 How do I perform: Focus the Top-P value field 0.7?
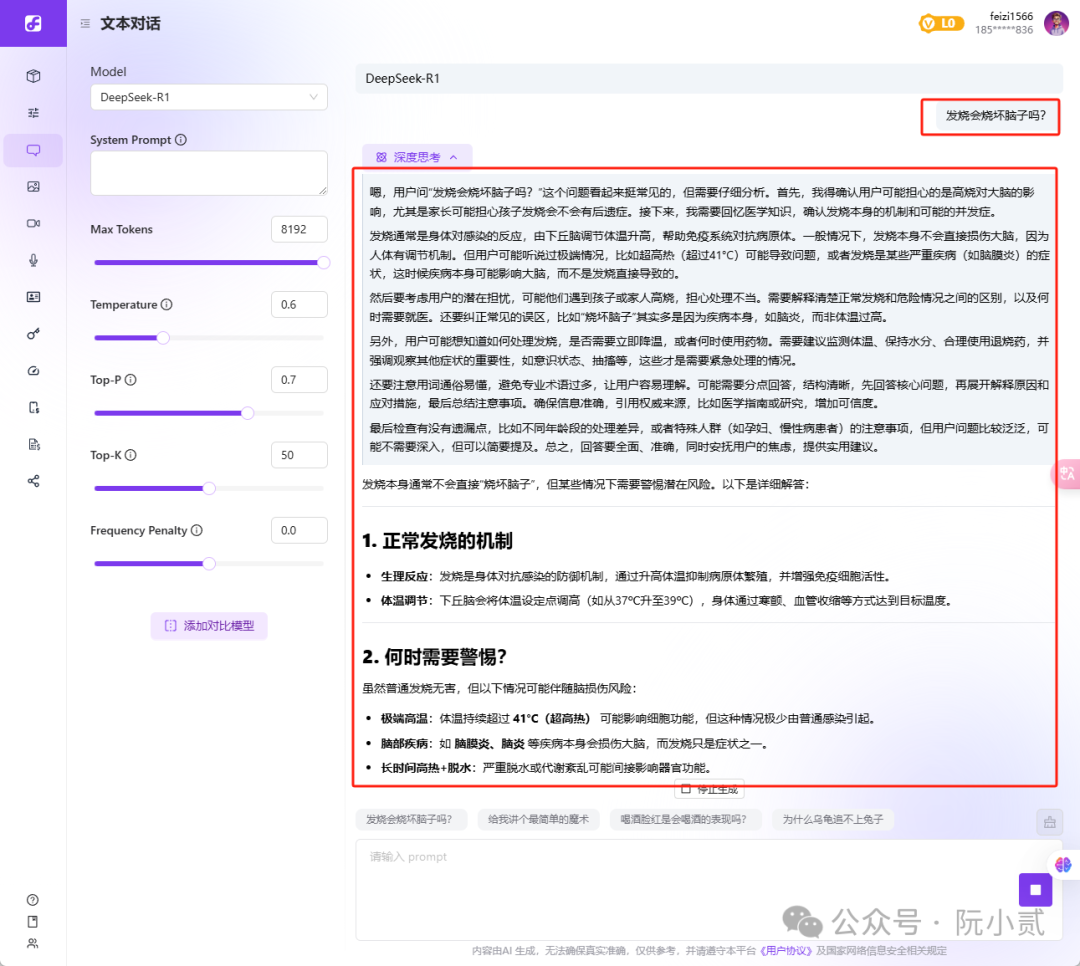coord(299,380)
